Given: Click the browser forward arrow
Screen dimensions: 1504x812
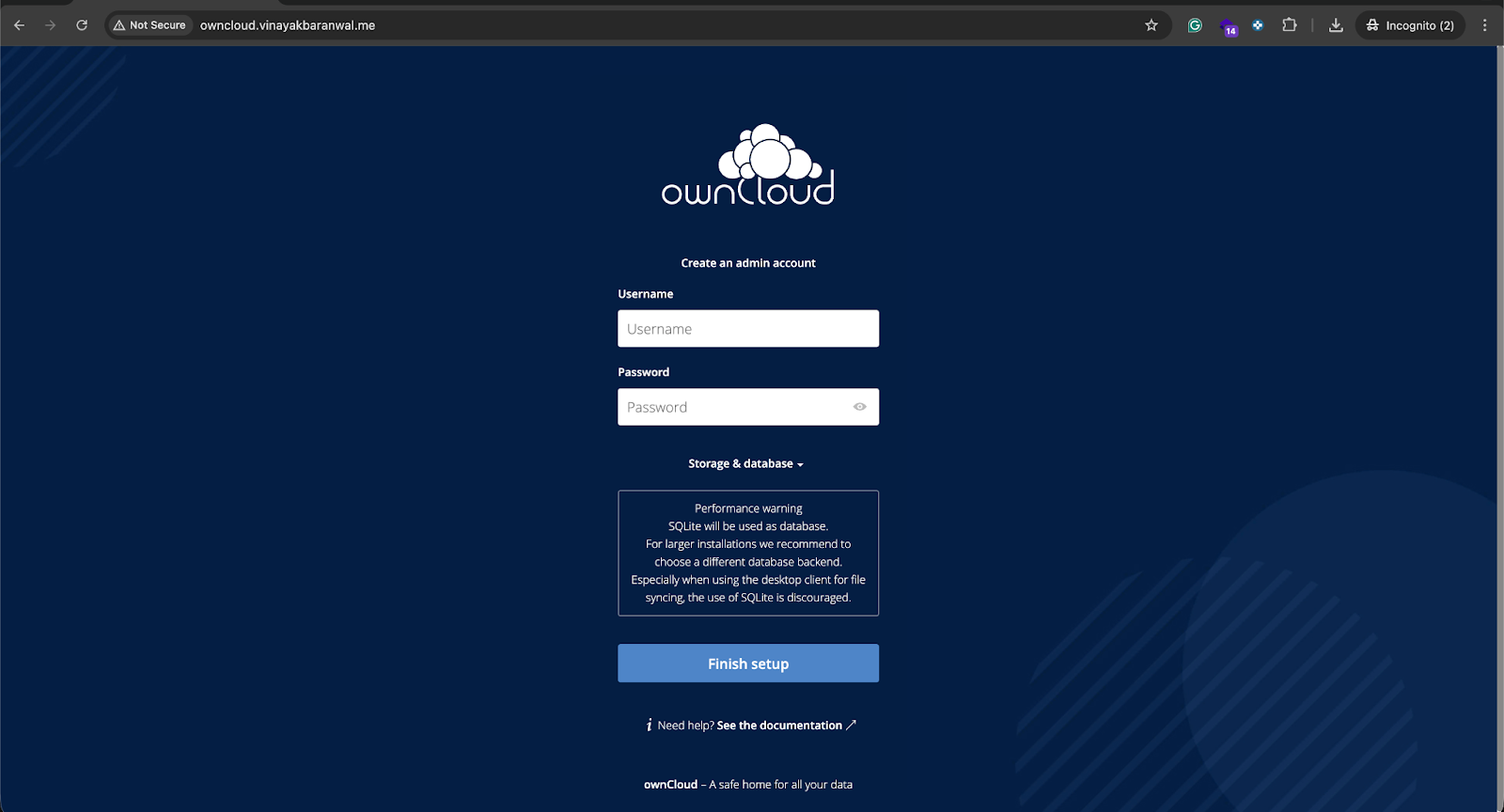Looking at the screenshot, I should coord(51,25).
